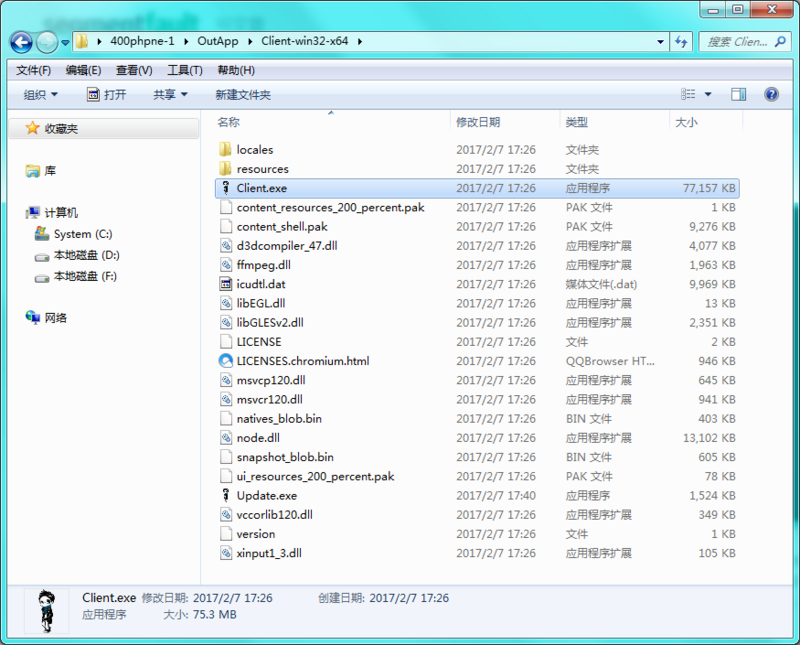Select the LICENSES.chromium.html browser icon
800x645 pixels.
pos(228,360)
